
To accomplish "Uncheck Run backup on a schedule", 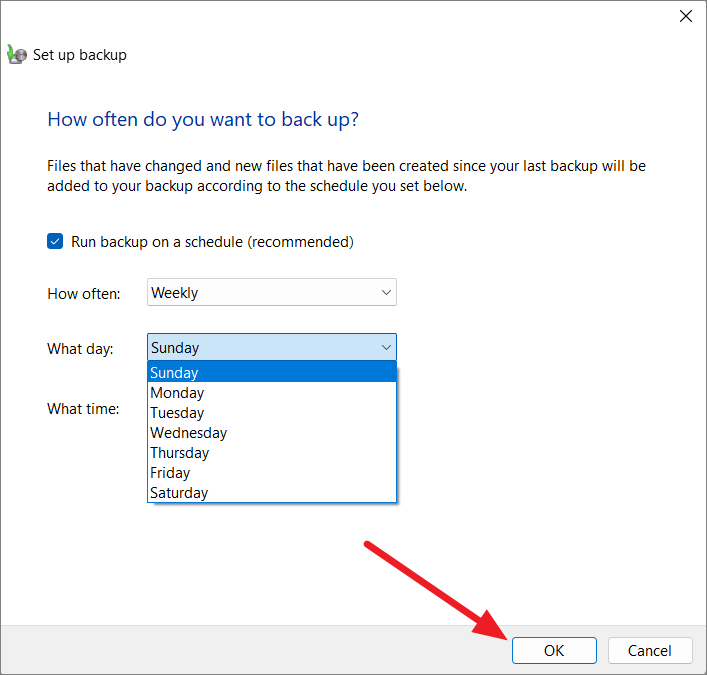I will tap(55, 241).
